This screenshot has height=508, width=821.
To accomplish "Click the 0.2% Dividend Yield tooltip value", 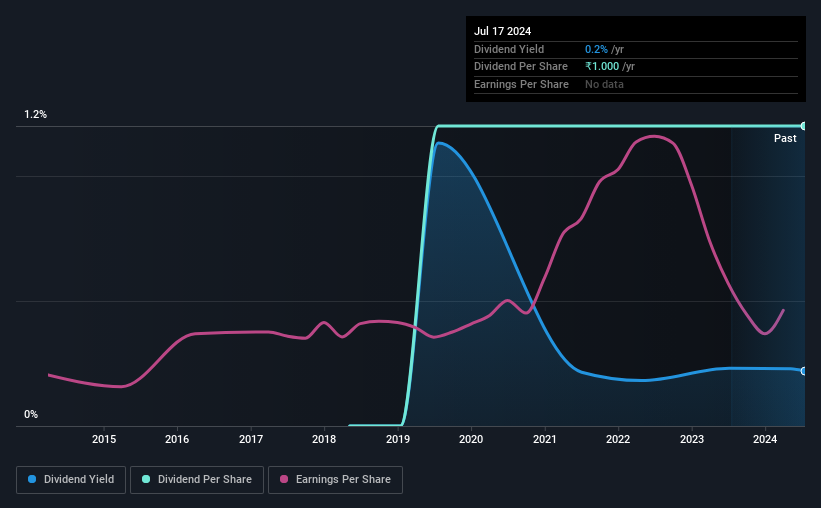I will pos(596,49).
